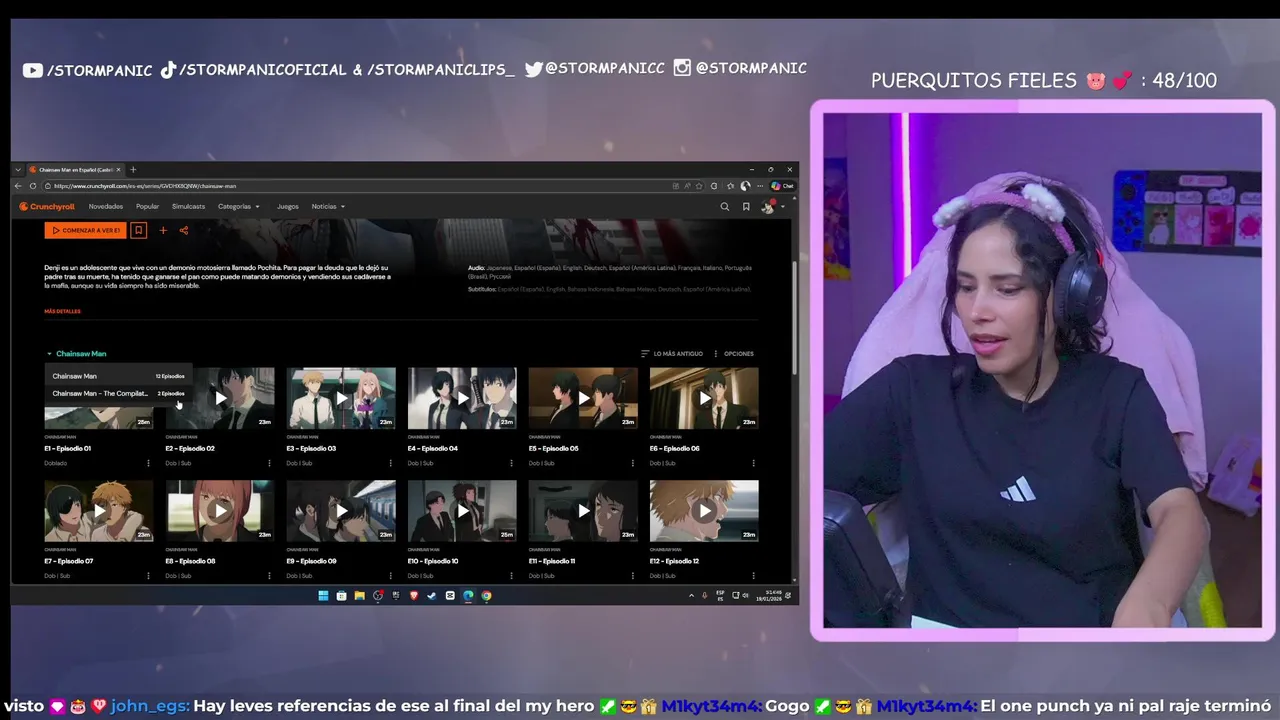Show hidden system tray icons
The image size is (1280, 720).
(x=691, y=596)
